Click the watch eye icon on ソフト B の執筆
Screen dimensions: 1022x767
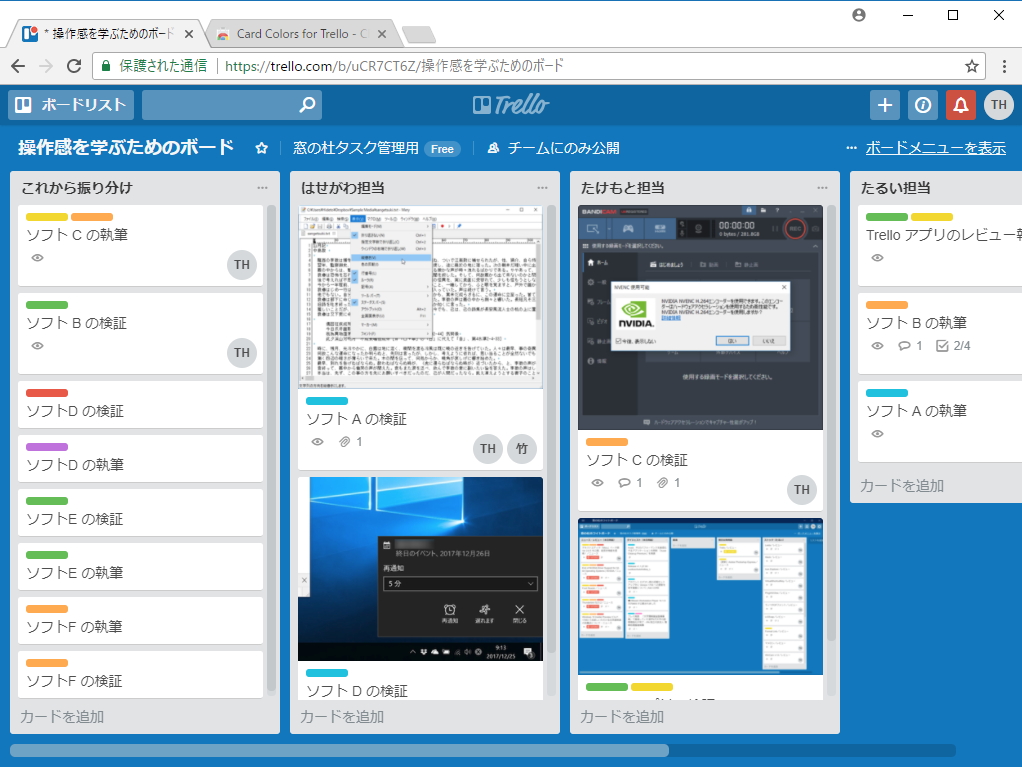pos(878,346)
